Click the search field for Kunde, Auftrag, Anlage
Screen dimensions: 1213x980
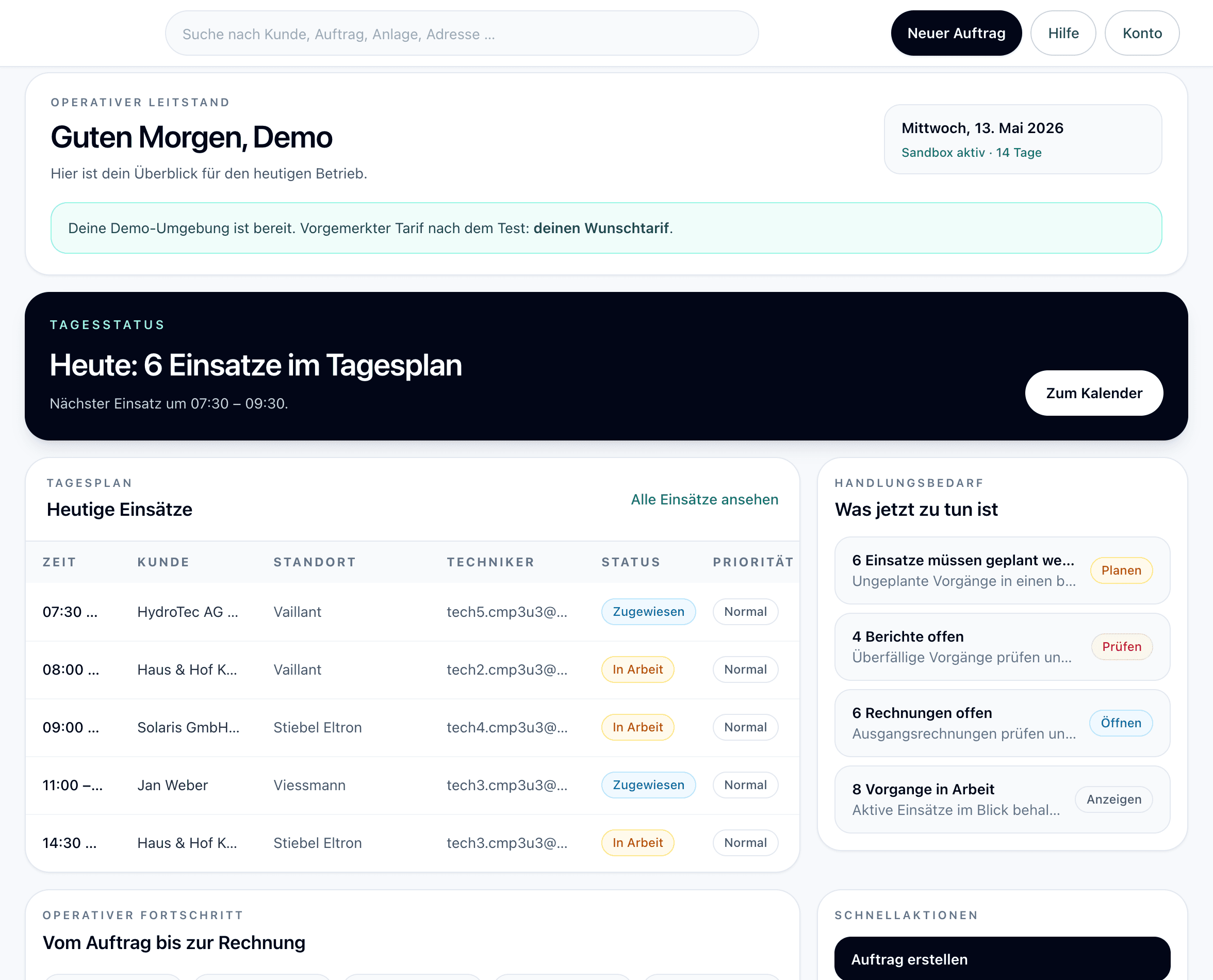[461, 34]
